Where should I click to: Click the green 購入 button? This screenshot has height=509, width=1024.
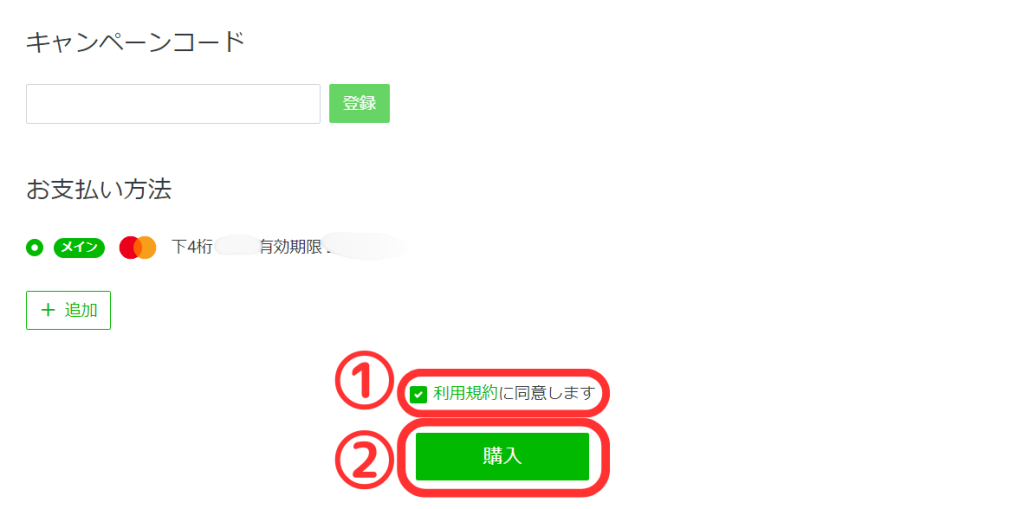point(502,456)
